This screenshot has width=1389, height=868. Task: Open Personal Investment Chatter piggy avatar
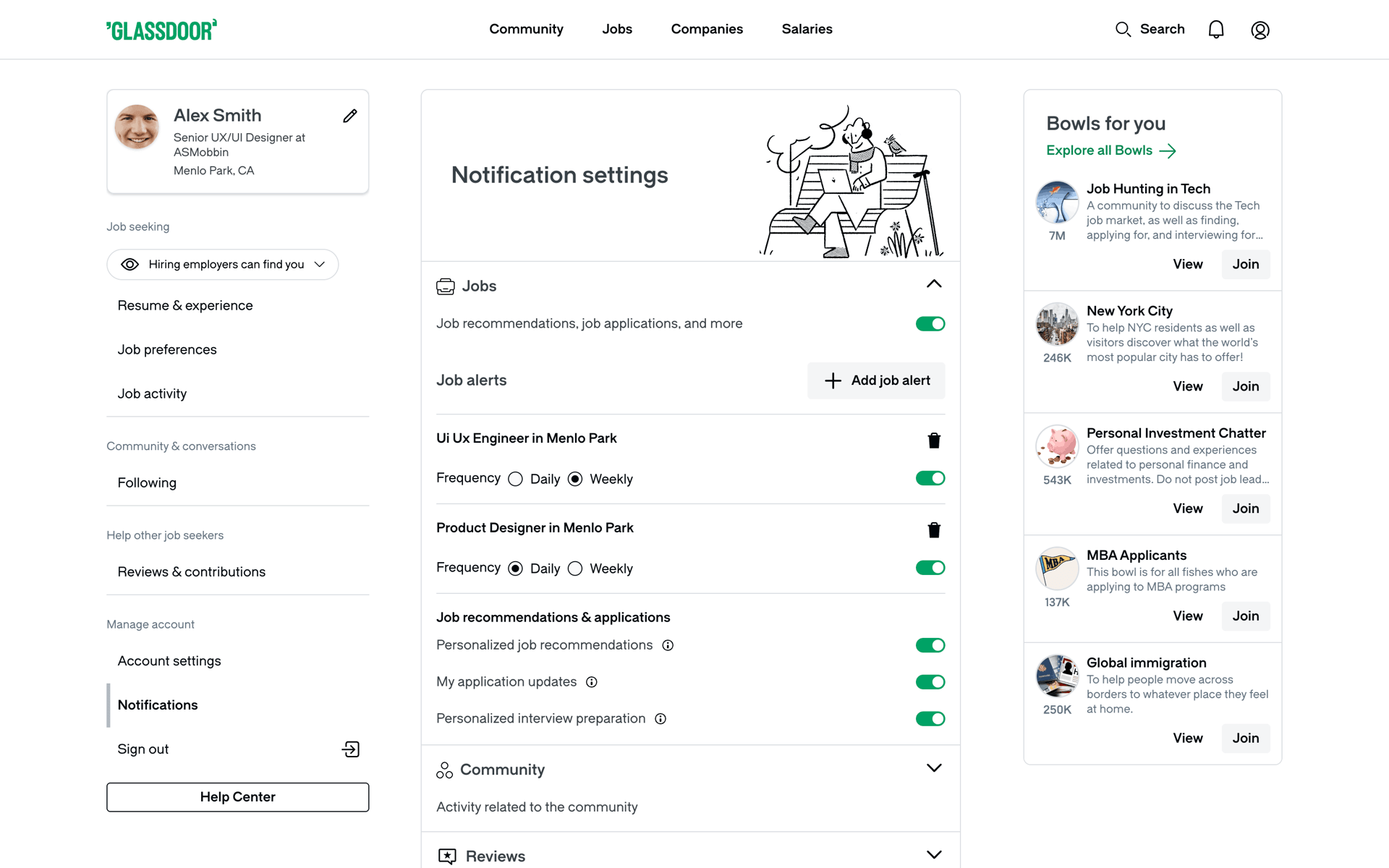click(x=1057, y=446)
